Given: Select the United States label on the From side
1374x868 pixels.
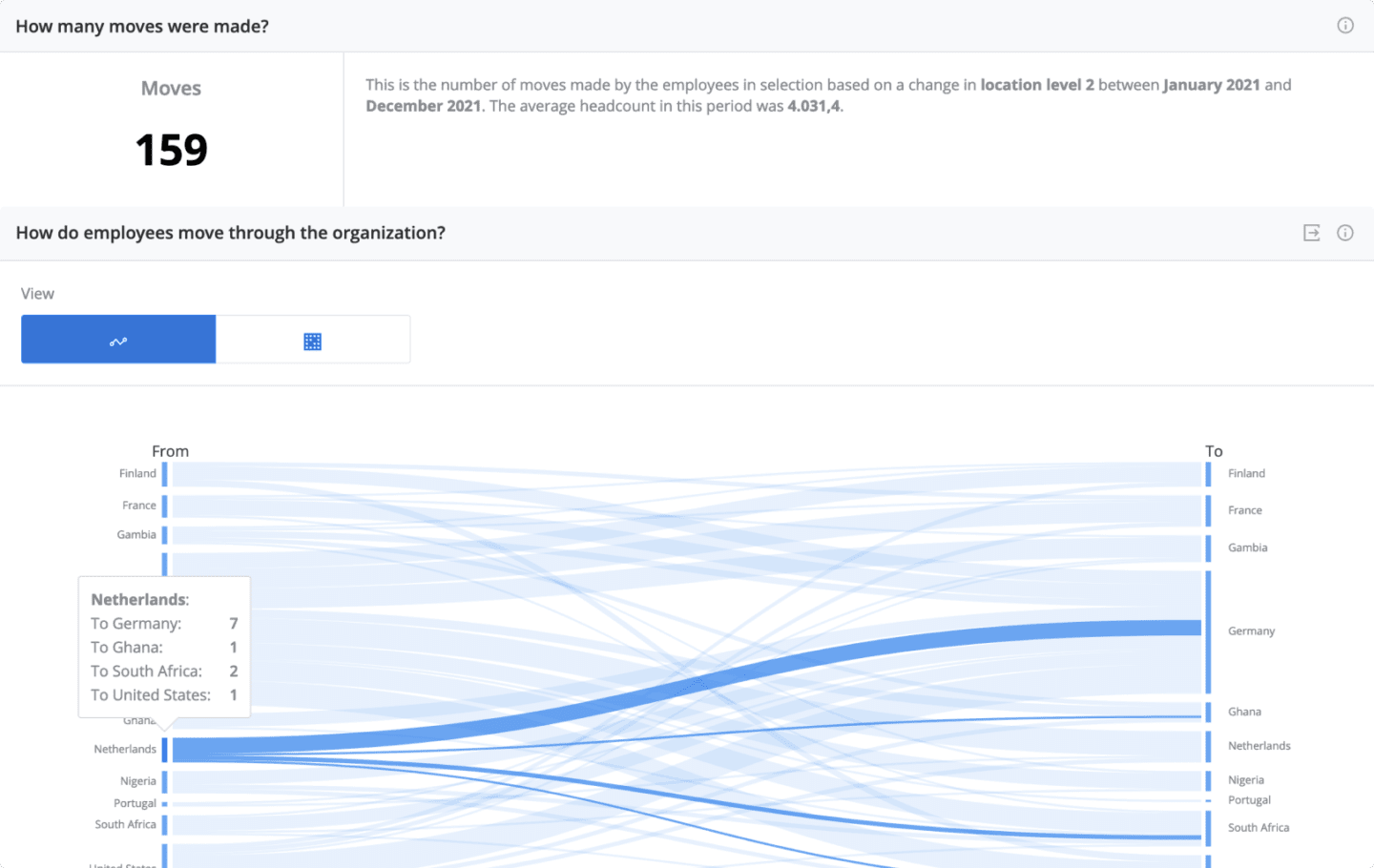Looking at the screenshot, I should [x=122, y=864].
